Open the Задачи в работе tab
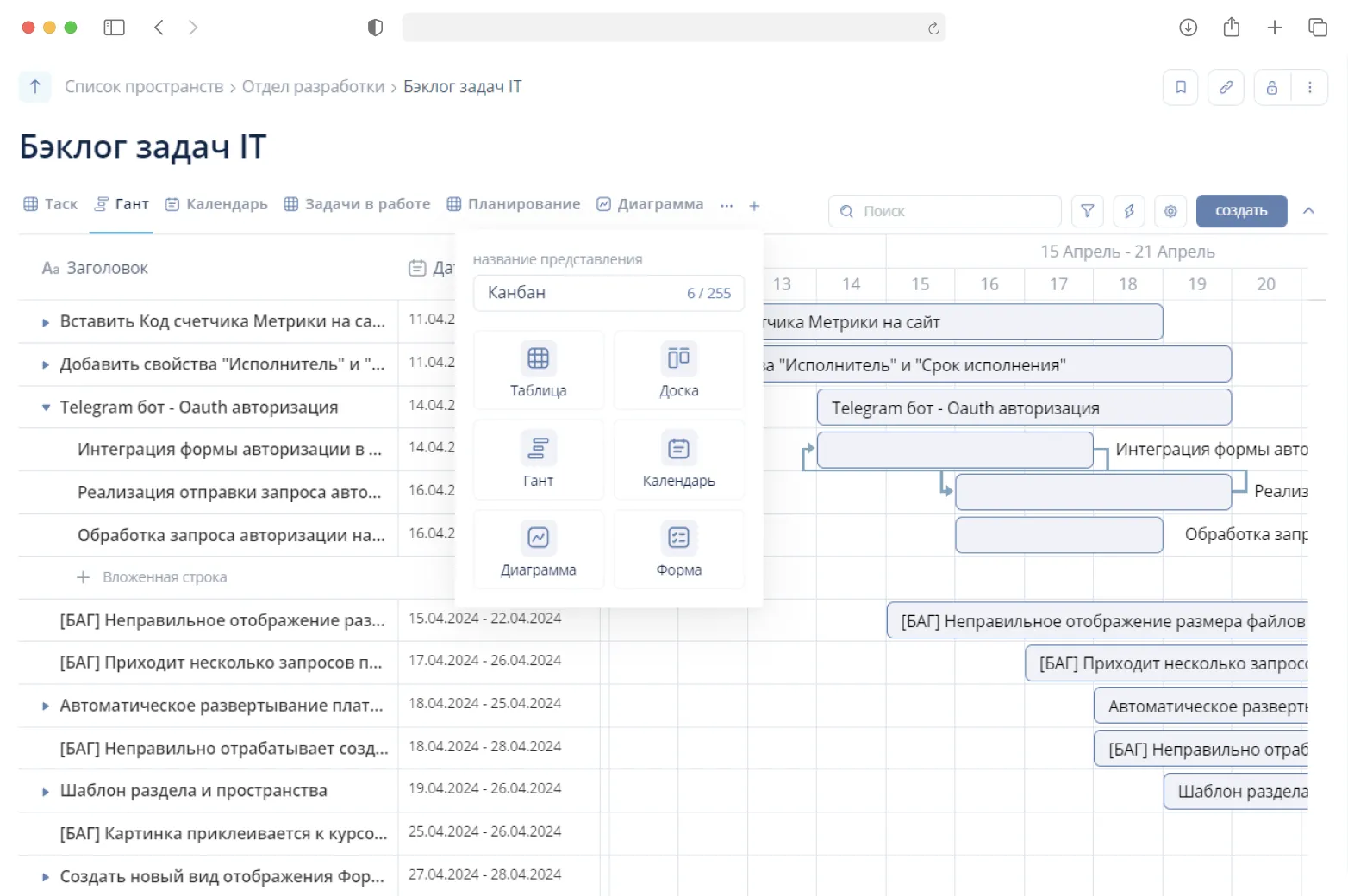Image resolution: width=1348 pixels, height=896 pixels. tap(357, 204)
